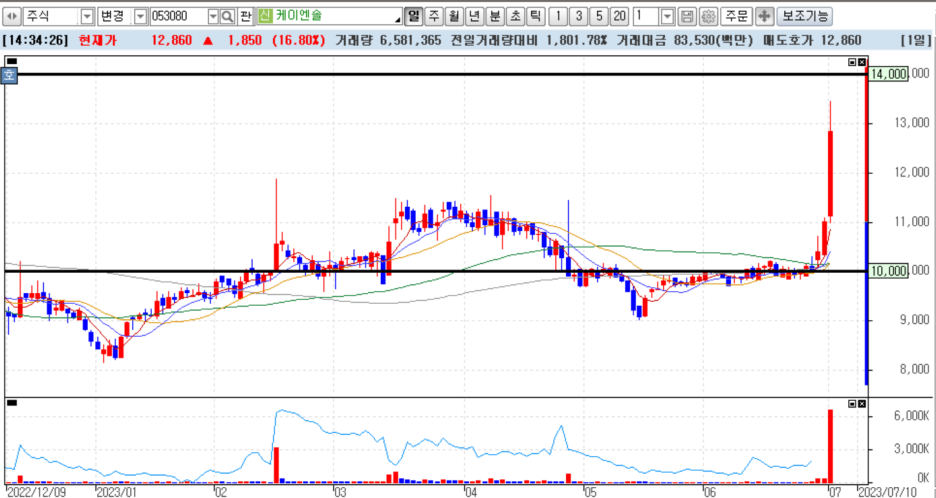The image size is (936, 498).
Task: Click the stock code field showing 053080
Action: click(178, 16)
